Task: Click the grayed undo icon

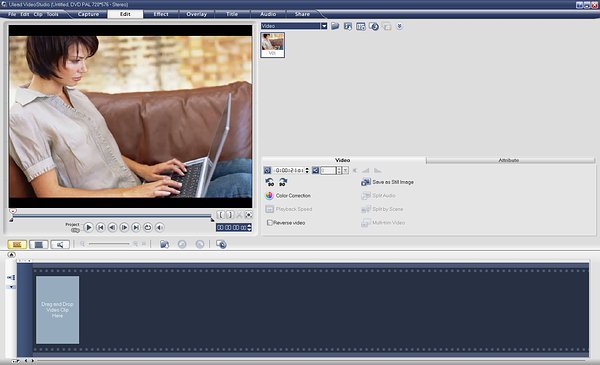Action: [x=182, y=244]
